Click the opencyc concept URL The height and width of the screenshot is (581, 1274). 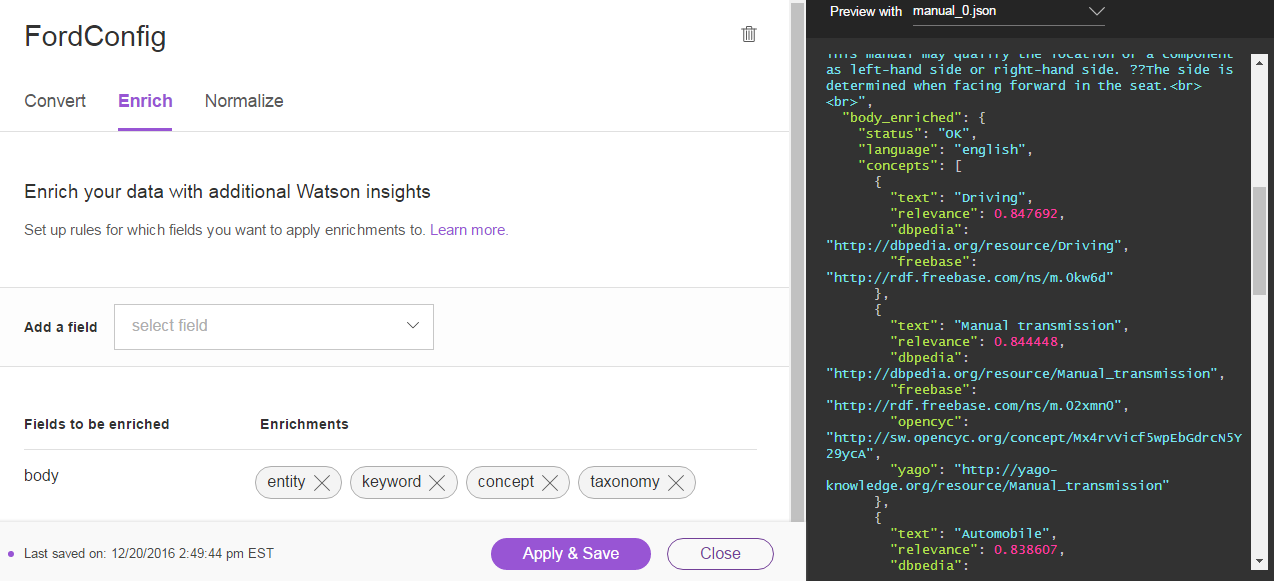[x=1034, y=445]
